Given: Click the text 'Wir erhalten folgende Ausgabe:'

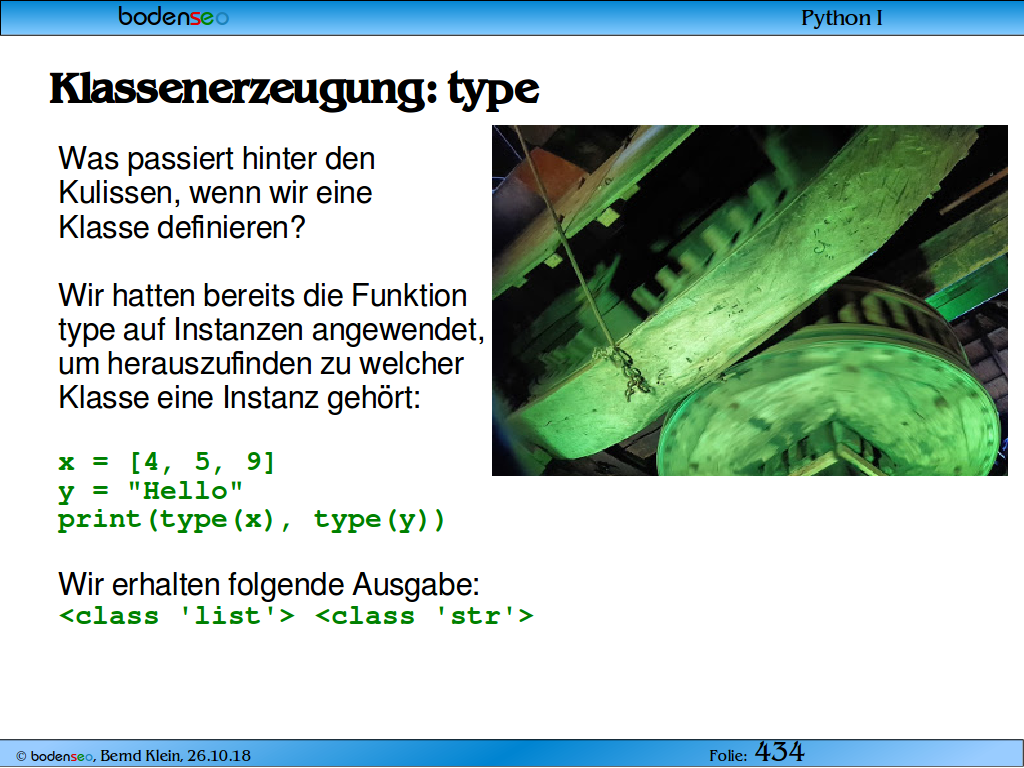Looking at the screenshot, I should click(269, 584).
